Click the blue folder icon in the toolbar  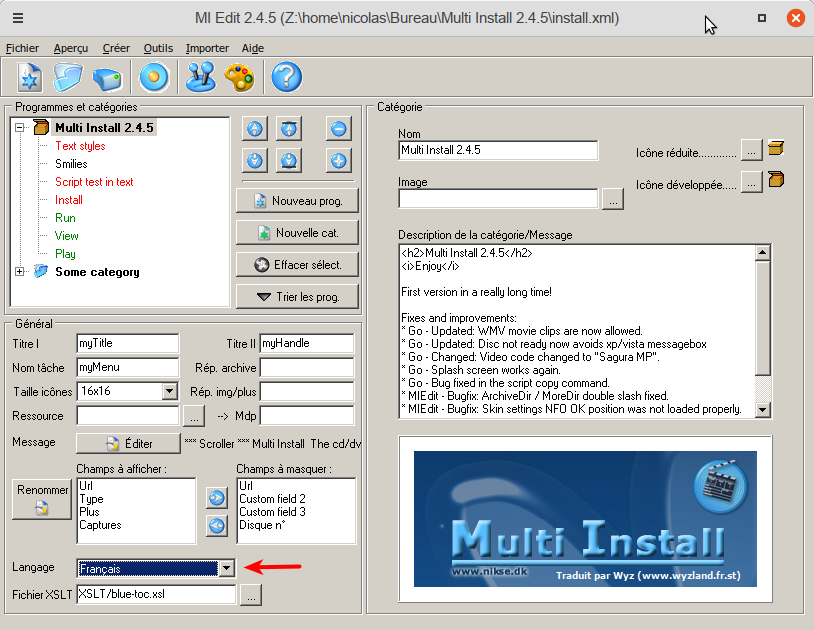point(68,77)
